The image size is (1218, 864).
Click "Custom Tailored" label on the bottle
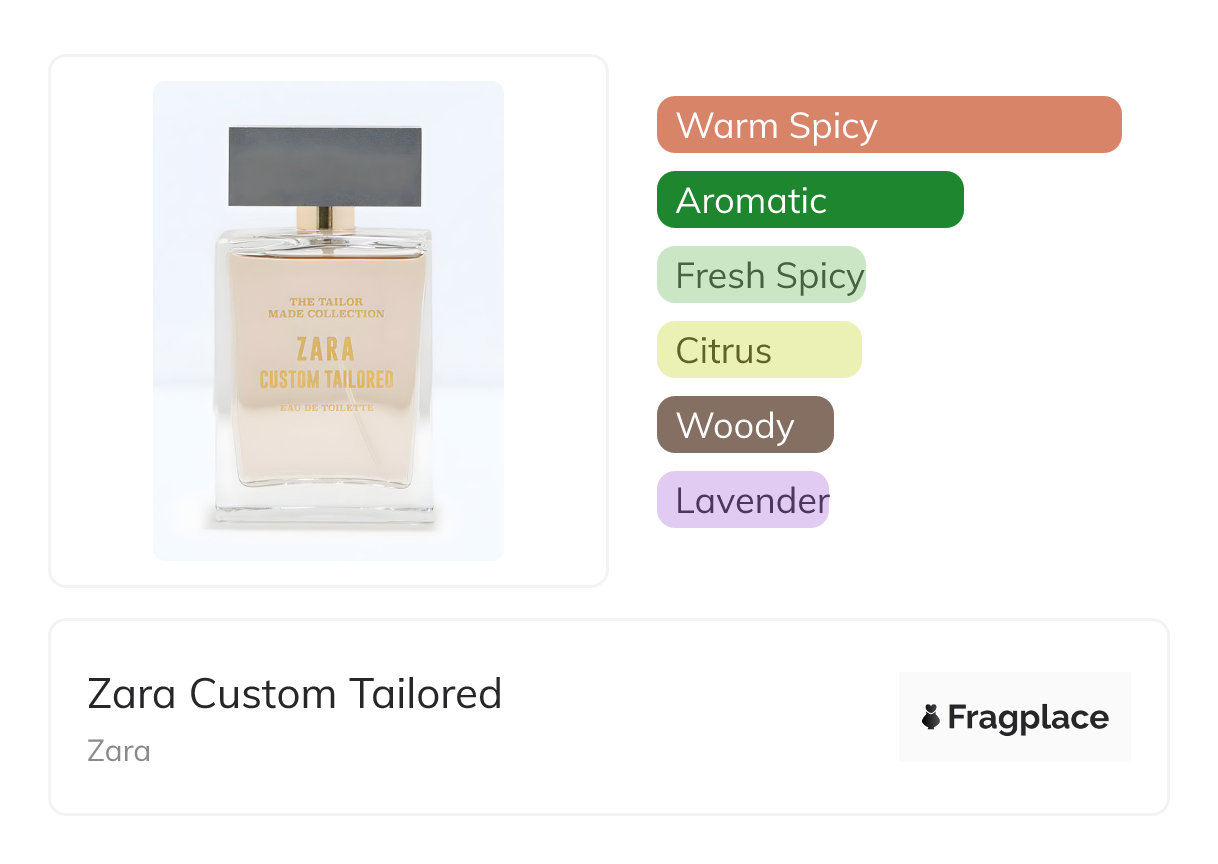click(x=326, y=380)
